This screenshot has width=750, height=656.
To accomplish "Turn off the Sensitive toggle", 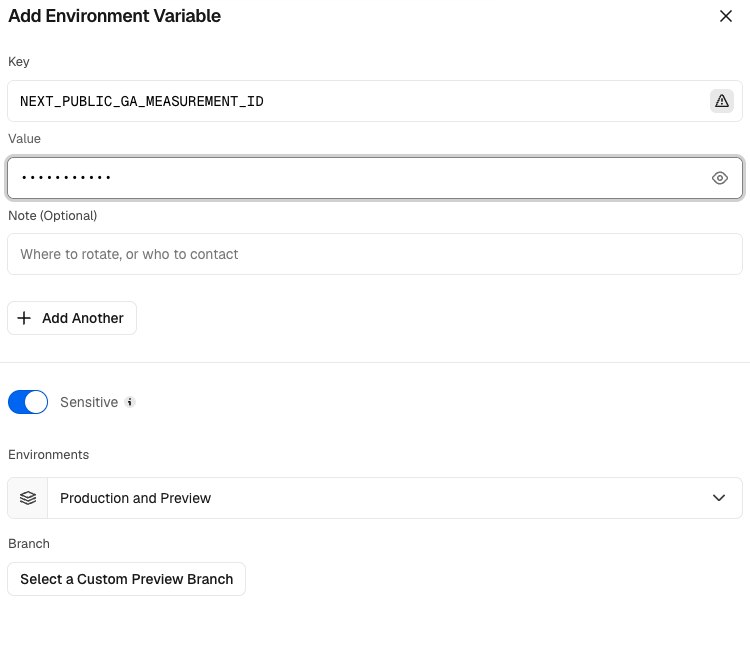I will tap(28, 402).
